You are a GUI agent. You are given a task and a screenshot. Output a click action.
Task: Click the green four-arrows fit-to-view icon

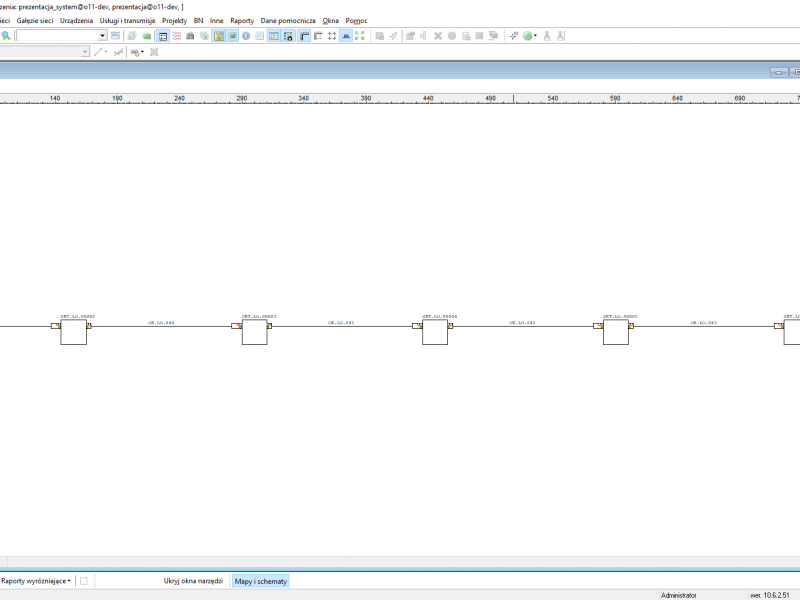[360, 36]
